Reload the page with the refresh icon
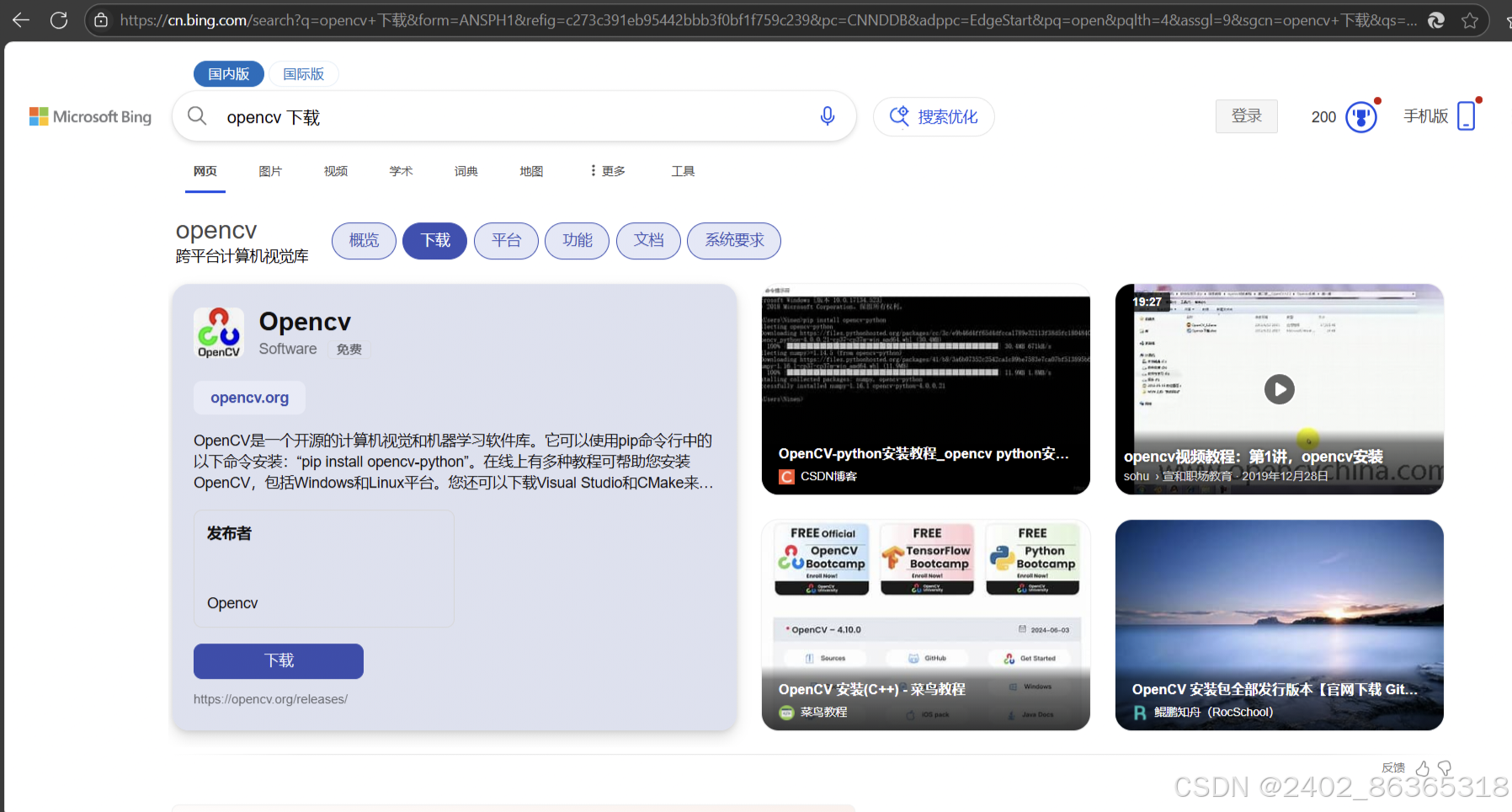Screen dimensions: 1512x812 click(x=59, y=20)
